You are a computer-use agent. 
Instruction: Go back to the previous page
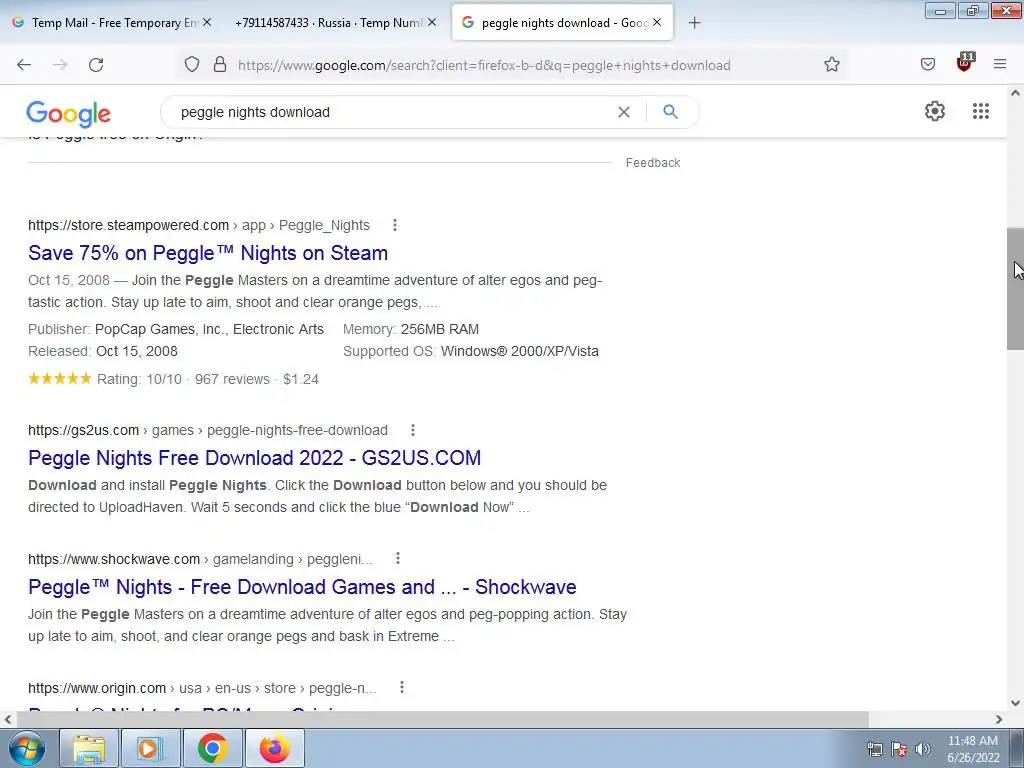tap(24, 65)
